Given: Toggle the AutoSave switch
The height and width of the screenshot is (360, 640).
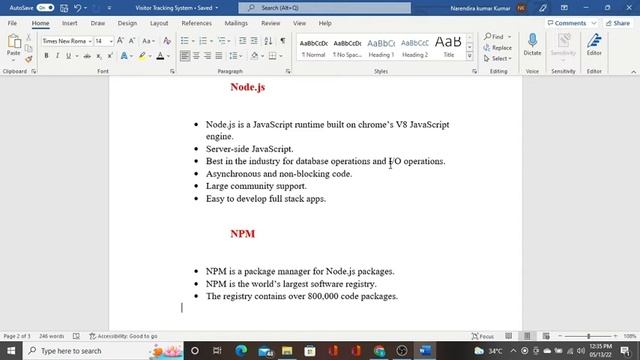Looking at the screenshot, I should pyautogui.click(x=45, y=8).
